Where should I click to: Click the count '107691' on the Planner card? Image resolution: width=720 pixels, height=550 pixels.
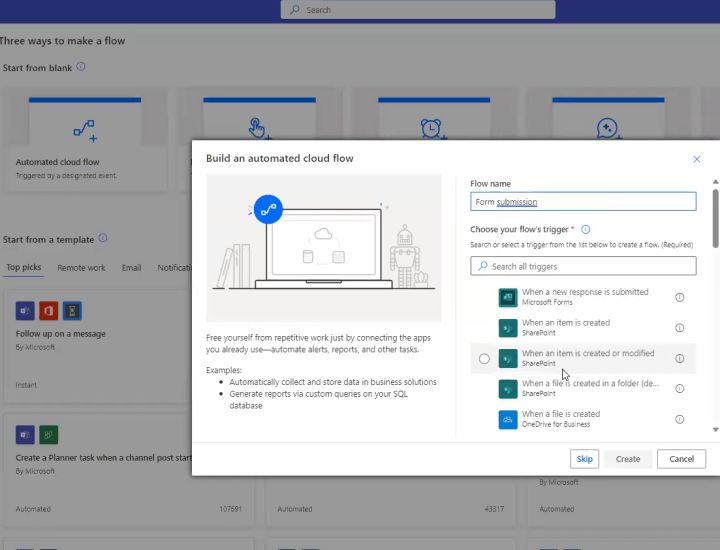point(231,509)
